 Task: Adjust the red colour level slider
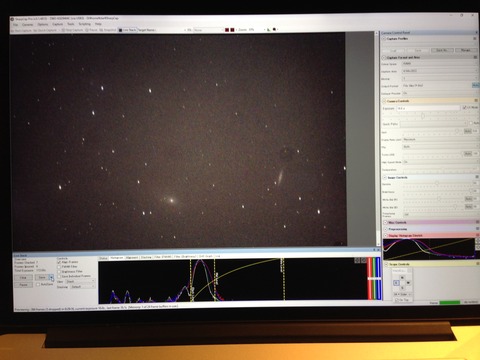click(x=370, y=279)
